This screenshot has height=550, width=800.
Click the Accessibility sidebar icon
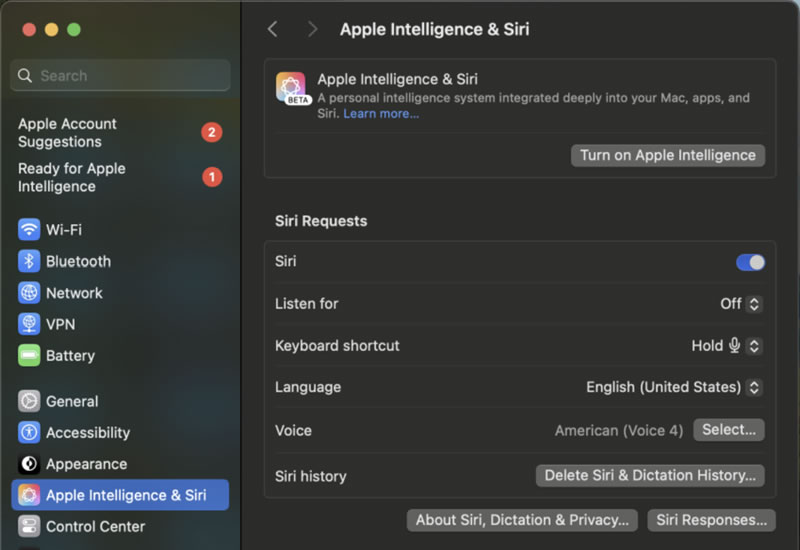[x=29, y=433]
